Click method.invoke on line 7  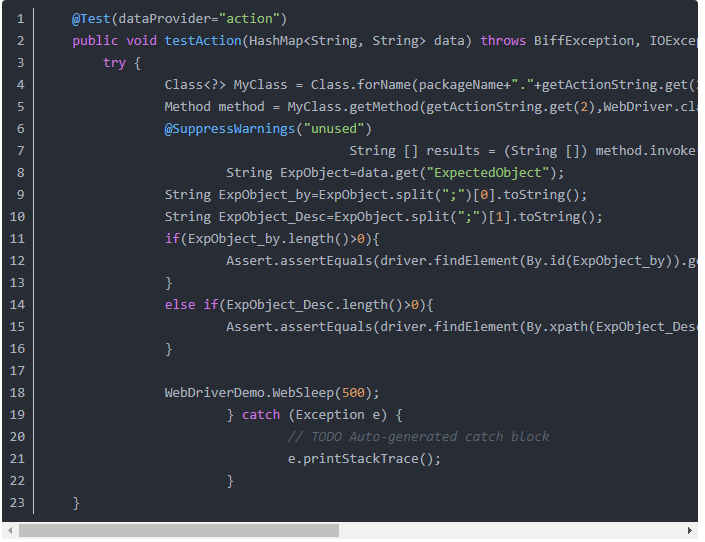645,151
